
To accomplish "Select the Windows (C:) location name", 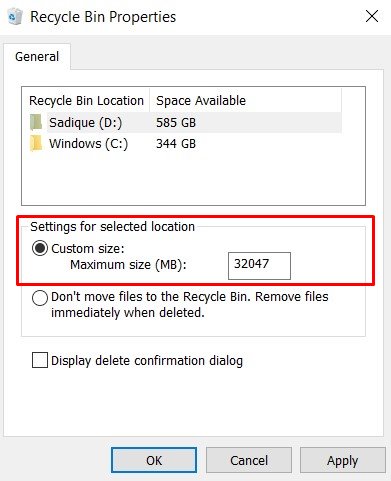I will tap(88, 144).
